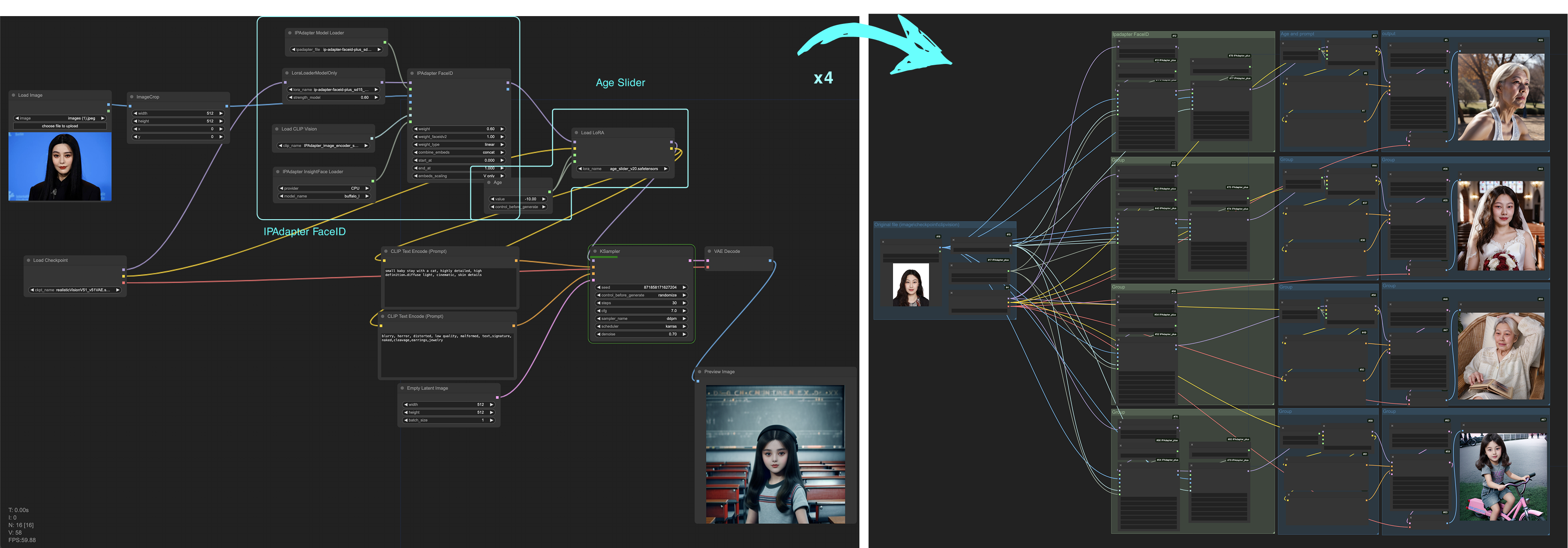The width and height of the screenshot is (1568, 548).
Task: Collapse the Load Checkpoint node dot
Action: [28, 261]
